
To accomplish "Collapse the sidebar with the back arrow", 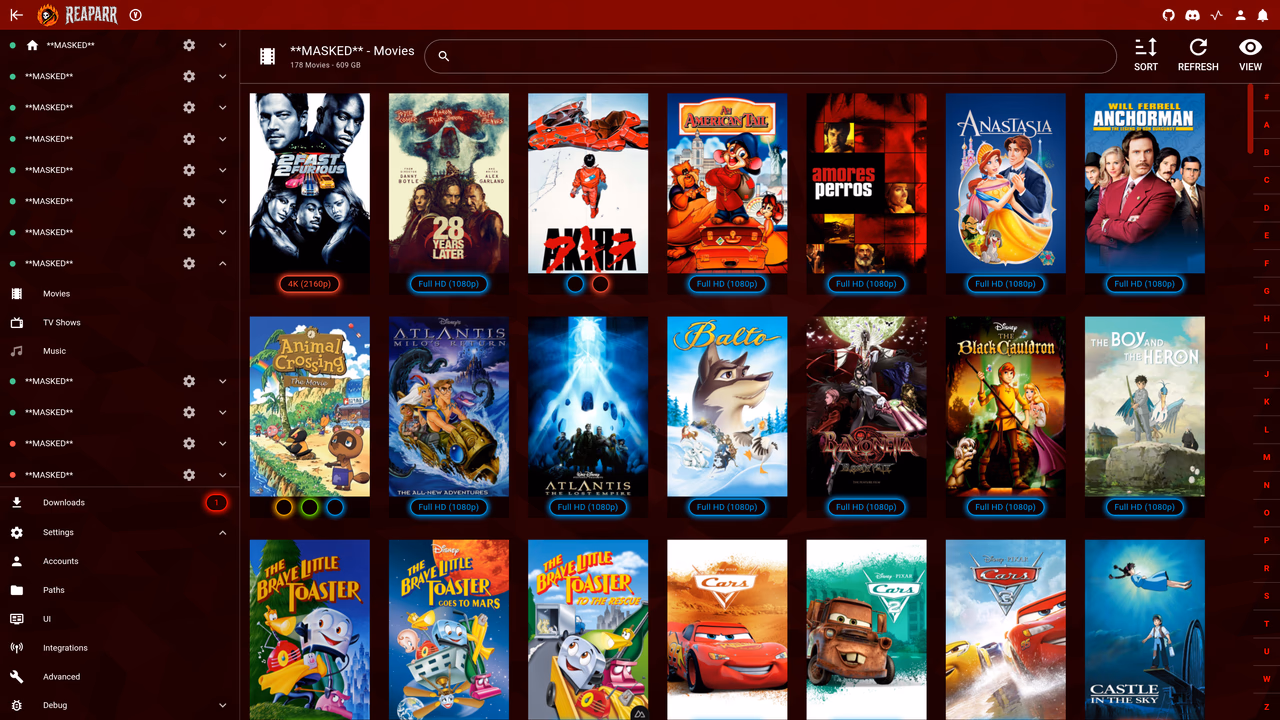I will pos(16,15).
